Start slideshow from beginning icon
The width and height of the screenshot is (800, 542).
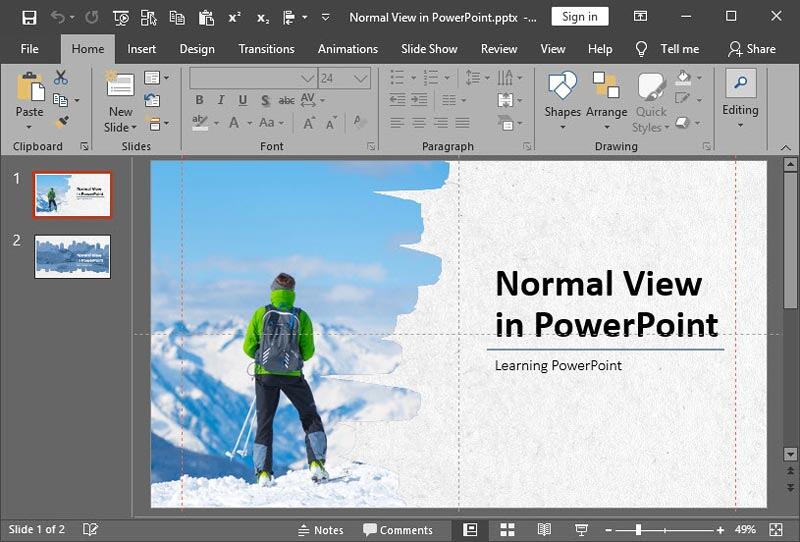pos(121,18)
